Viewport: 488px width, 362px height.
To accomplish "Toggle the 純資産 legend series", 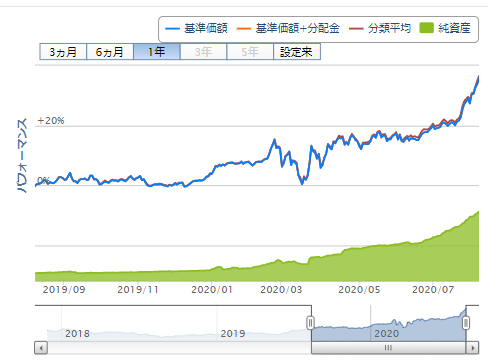I will pyautogui.click(x=445, y=28).
